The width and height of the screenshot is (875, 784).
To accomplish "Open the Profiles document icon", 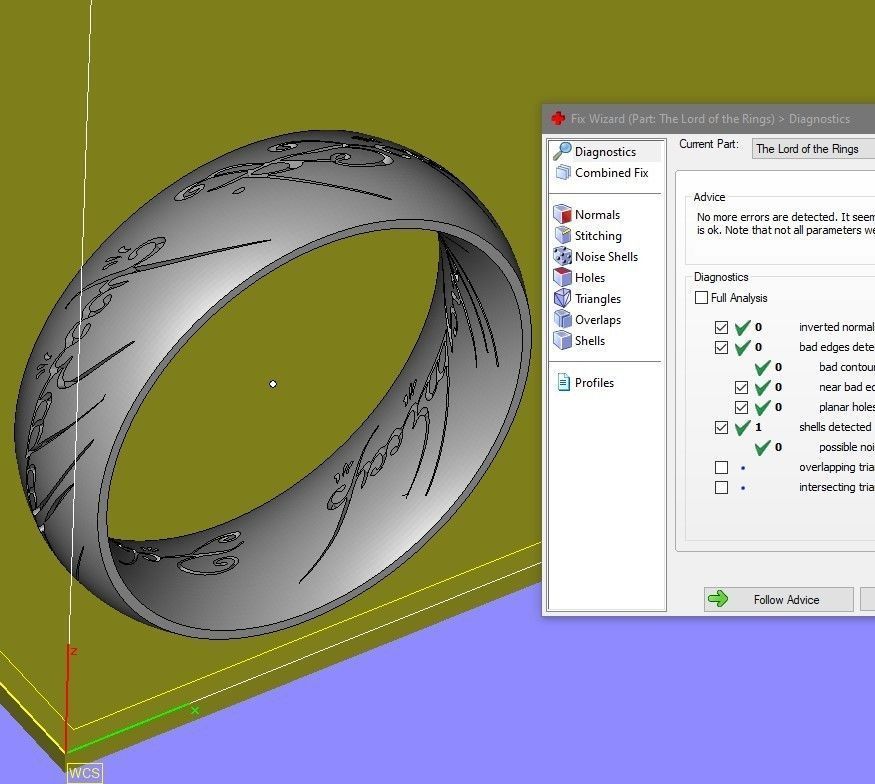I will tap(564, 382).
